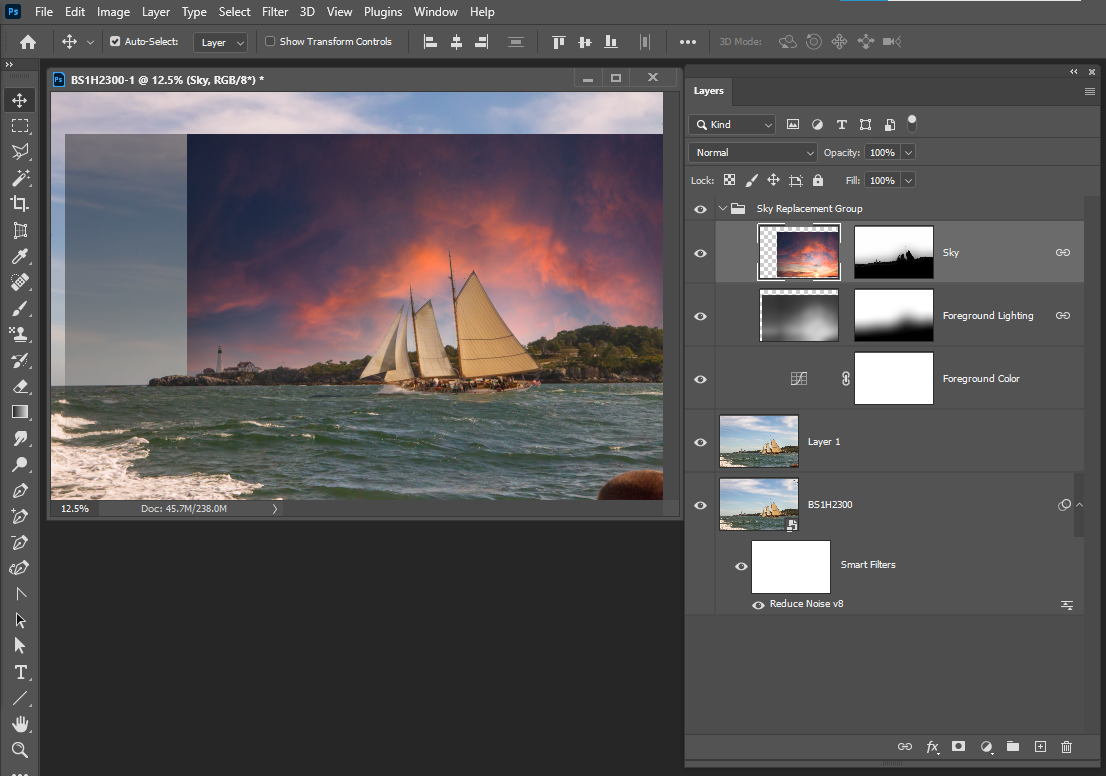Select the Horizontal Type tool
Viewport: 1106px width, 776px height.
[20, 672]
